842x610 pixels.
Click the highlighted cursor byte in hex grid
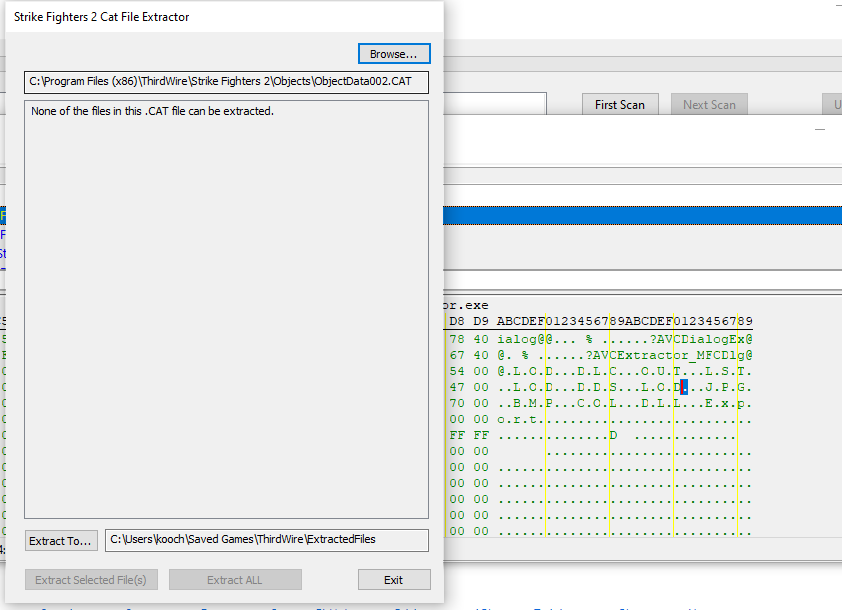(683, 387)
